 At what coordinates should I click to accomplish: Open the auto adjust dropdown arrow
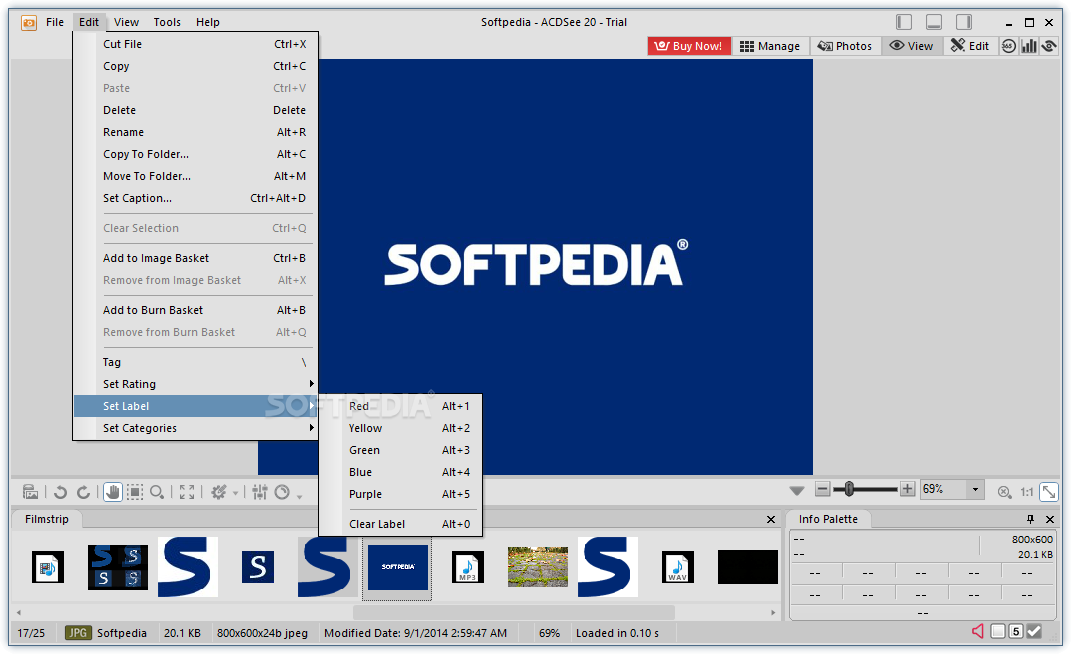tap(236, 493)
